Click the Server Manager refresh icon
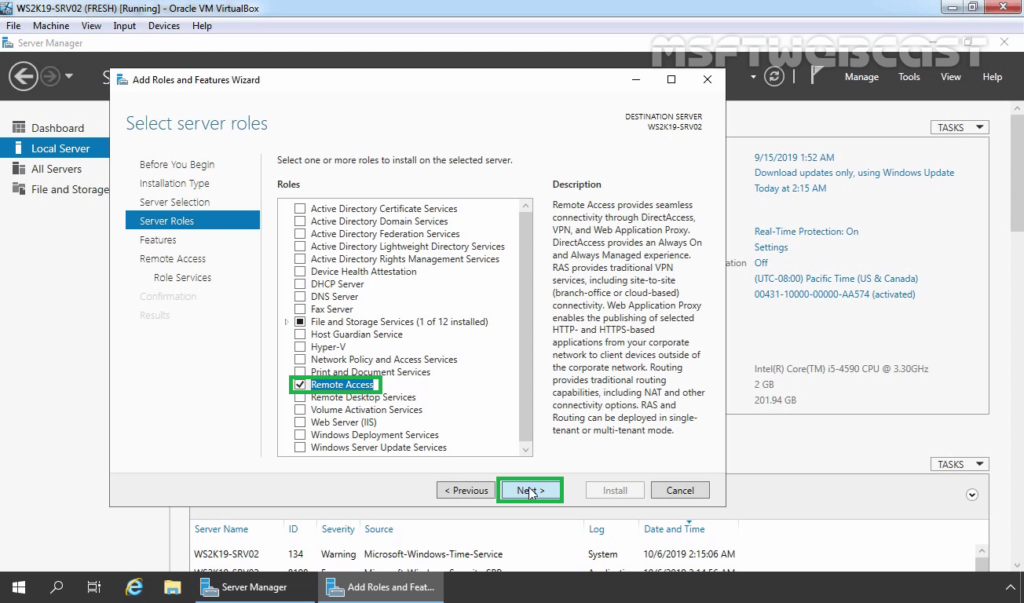The image size is (1024, 603). pos(774,76)
